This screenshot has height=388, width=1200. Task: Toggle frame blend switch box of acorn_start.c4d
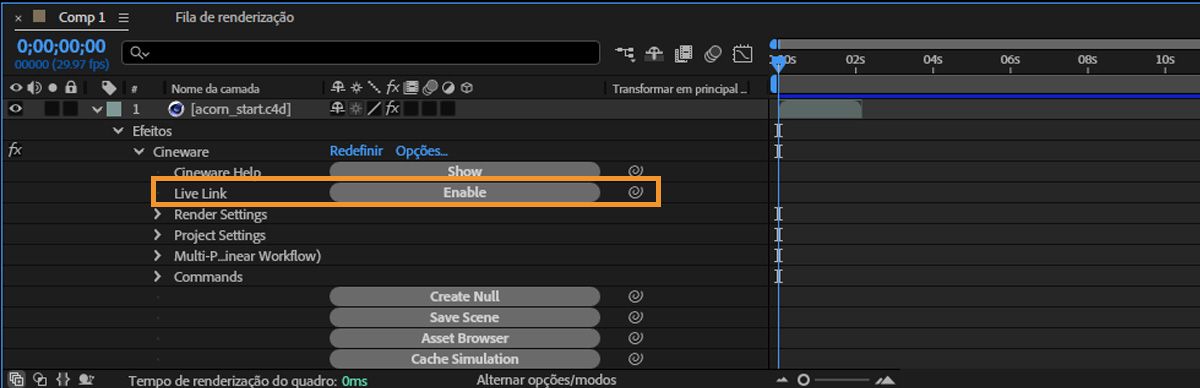(x=411, y=108)
